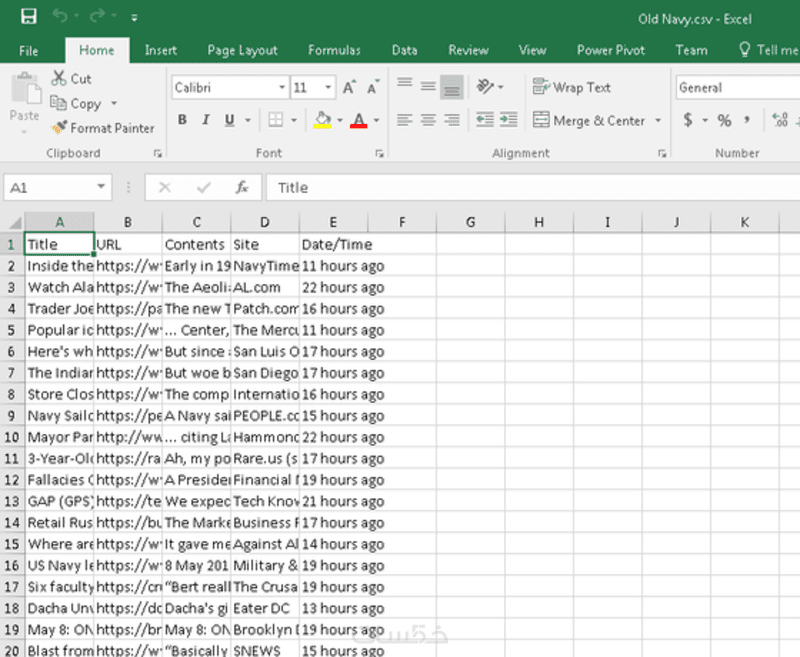Switch to the Power Pivot tab
The height and width of the screenshot is (657, 800).
click(x=611, y=50)
